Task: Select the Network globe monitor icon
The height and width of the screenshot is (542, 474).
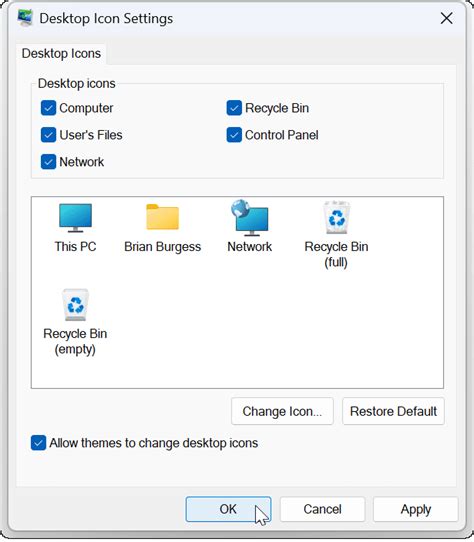Action: [x=250, y=218]
